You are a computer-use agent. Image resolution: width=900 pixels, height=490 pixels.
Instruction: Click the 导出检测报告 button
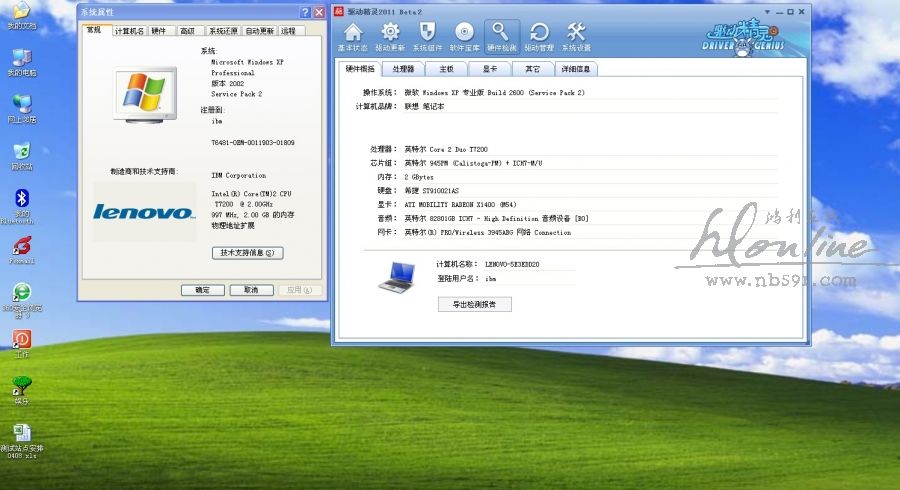coord(474,304)
